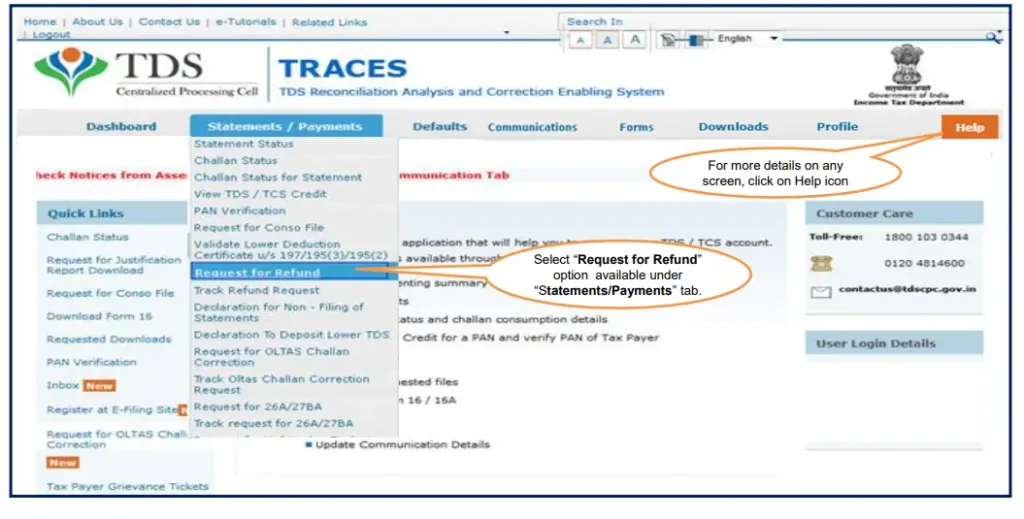Open the Communications tab
Image resolution: width=1024 pixels, height=519 pixels.
pyautogui.click(x=532, y=127)
